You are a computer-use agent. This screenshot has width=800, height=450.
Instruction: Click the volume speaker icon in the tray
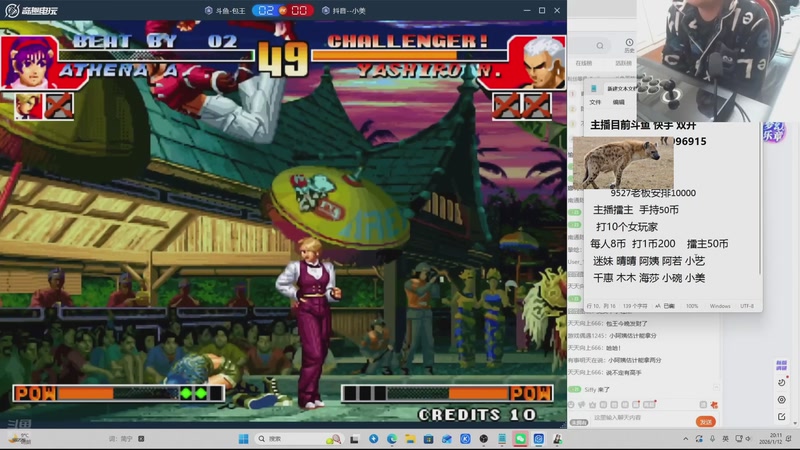pyautogui.click(x=748, y=438)
